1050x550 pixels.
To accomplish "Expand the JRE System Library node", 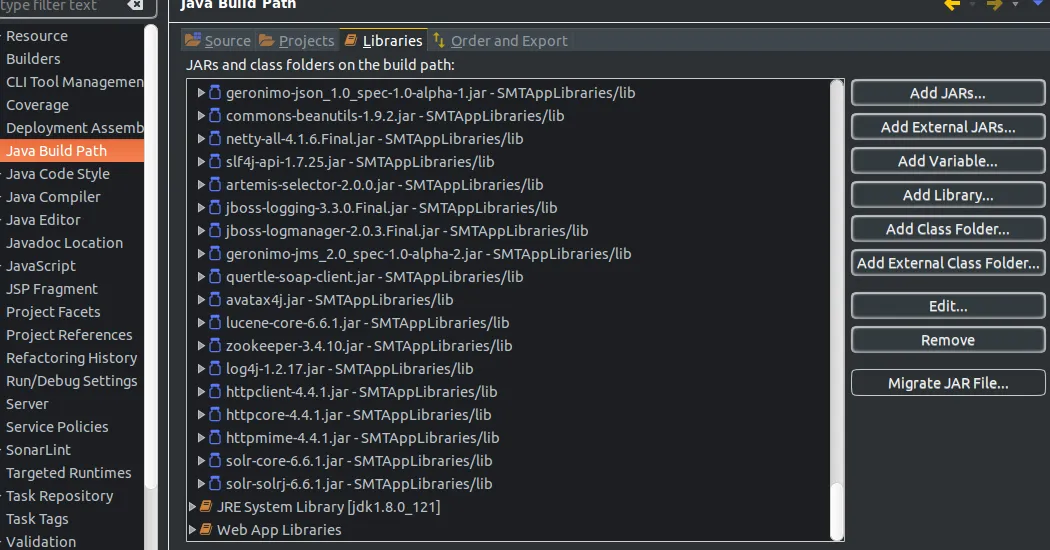I will (192, 506).
